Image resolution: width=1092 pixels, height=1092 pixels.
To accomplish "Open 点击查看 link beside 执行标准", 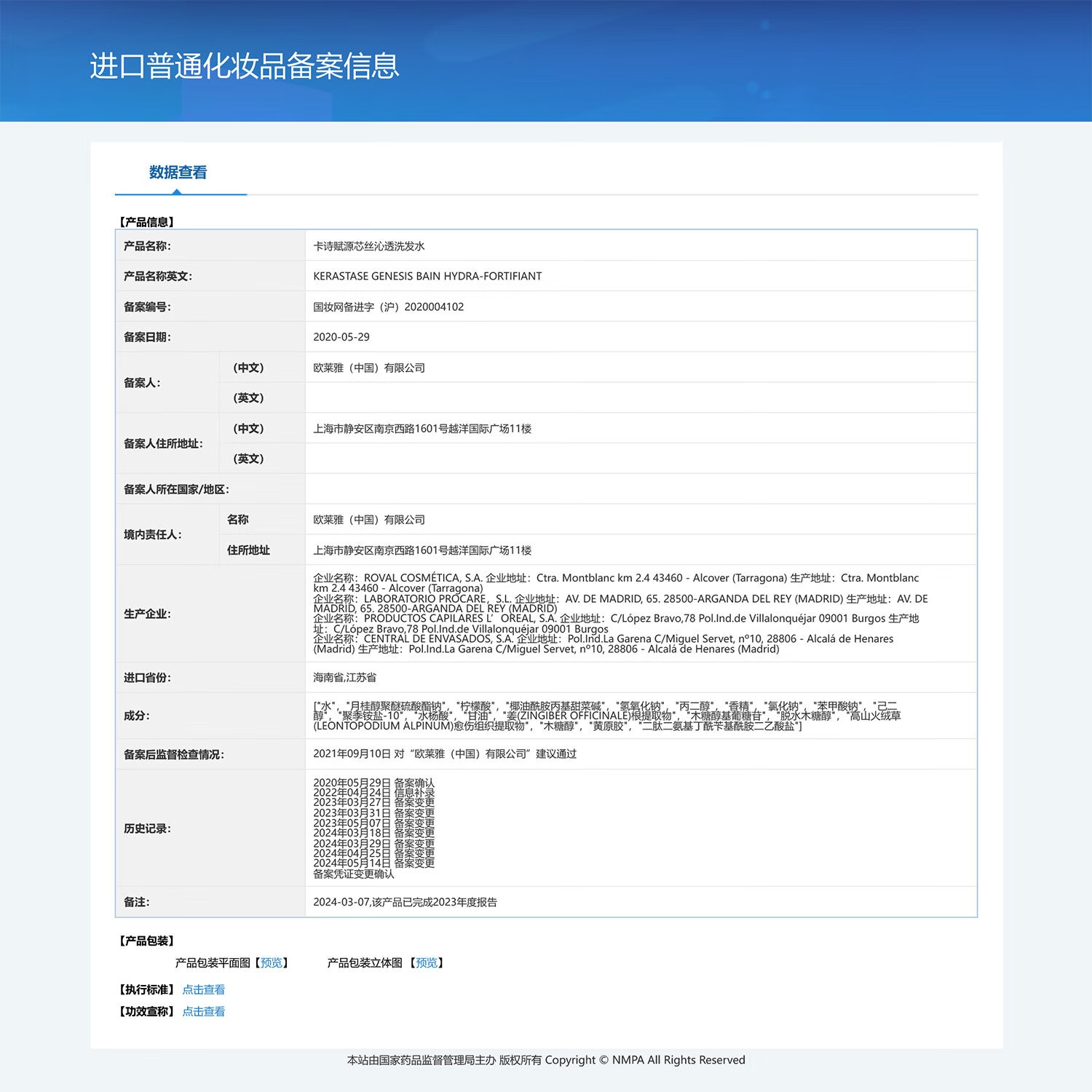I will [x=203, y=989].
